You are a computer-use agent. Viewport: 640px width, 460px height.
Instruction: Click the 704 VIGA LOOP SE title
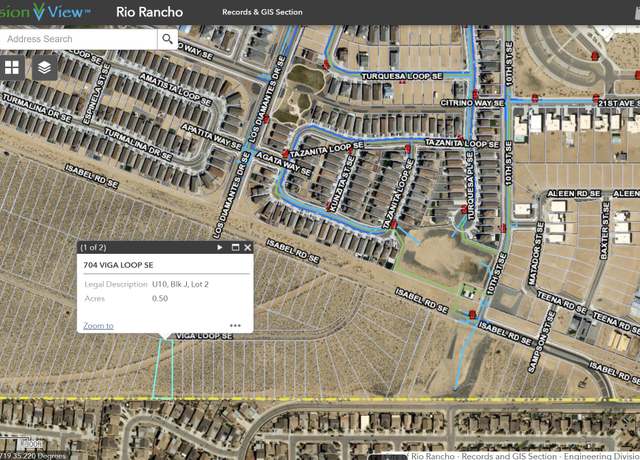[x=118, y=265]
